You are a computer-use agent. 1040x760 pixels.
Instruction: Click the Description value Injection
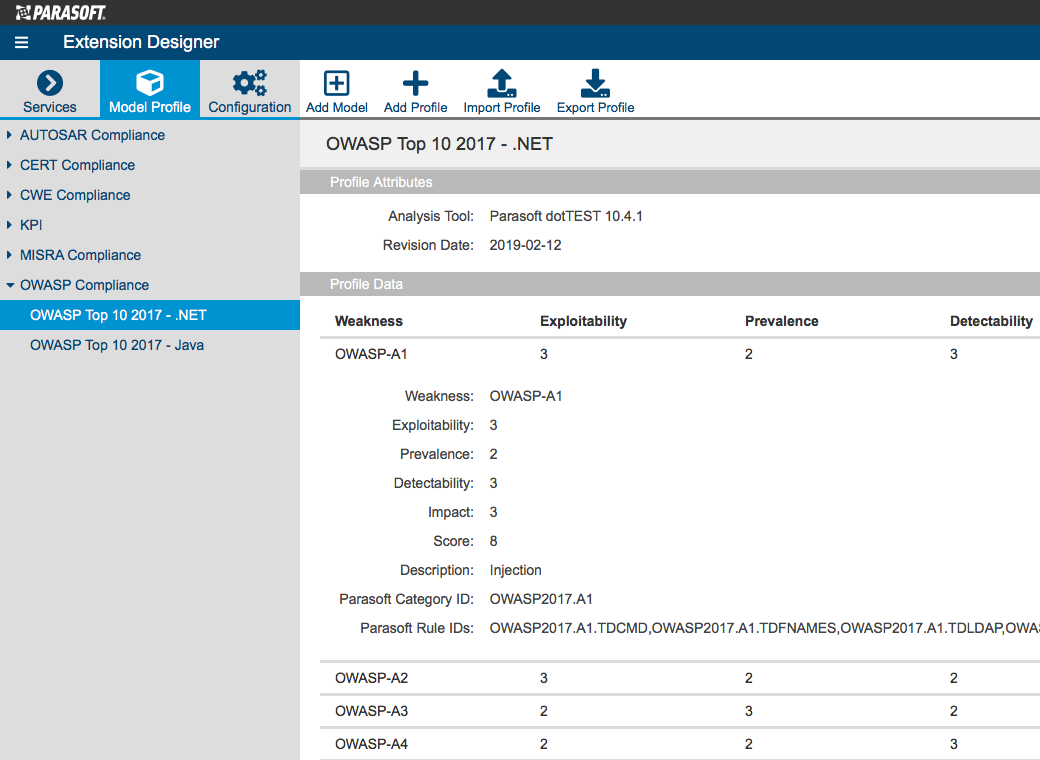[515, 570]
